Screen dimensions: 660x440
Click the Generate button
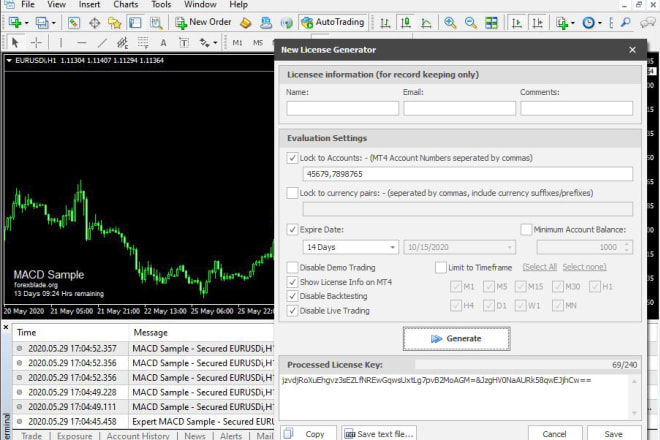coord(457,339)
